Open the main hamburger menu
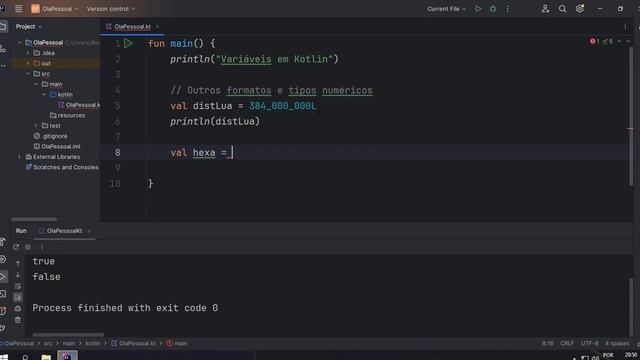640x360 pixels. [x=18, y=9]
